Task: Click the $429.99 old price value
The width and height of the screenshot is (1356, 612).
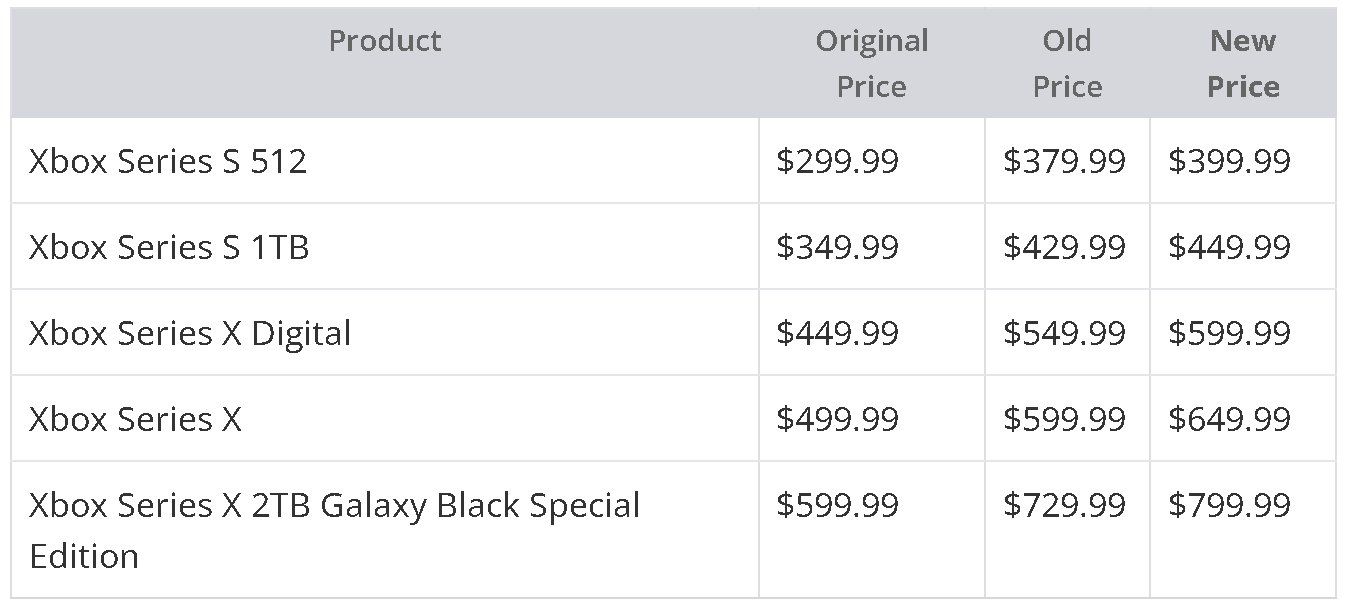Action: pos(1064,247)
